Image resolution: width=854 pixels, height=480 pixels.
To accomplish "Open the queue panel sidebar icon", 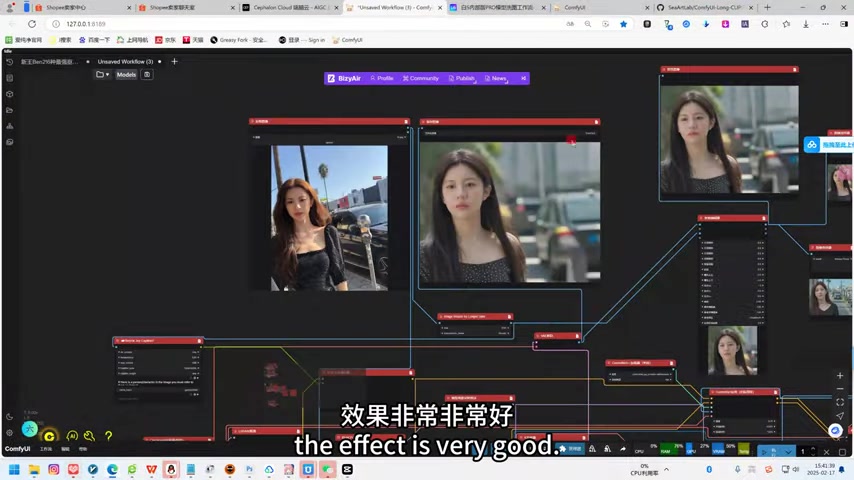I will click(9, 78).
